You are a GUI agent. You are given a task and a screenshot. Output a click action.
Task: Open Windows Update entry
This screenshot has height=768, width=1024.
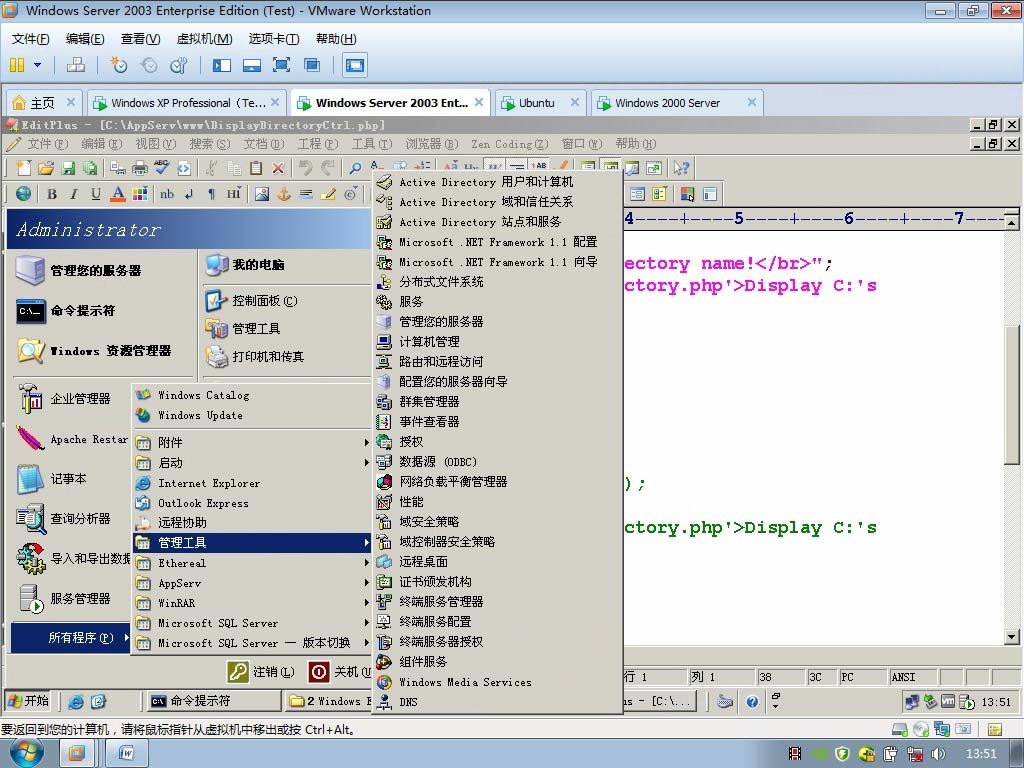[x=252, y=415]
